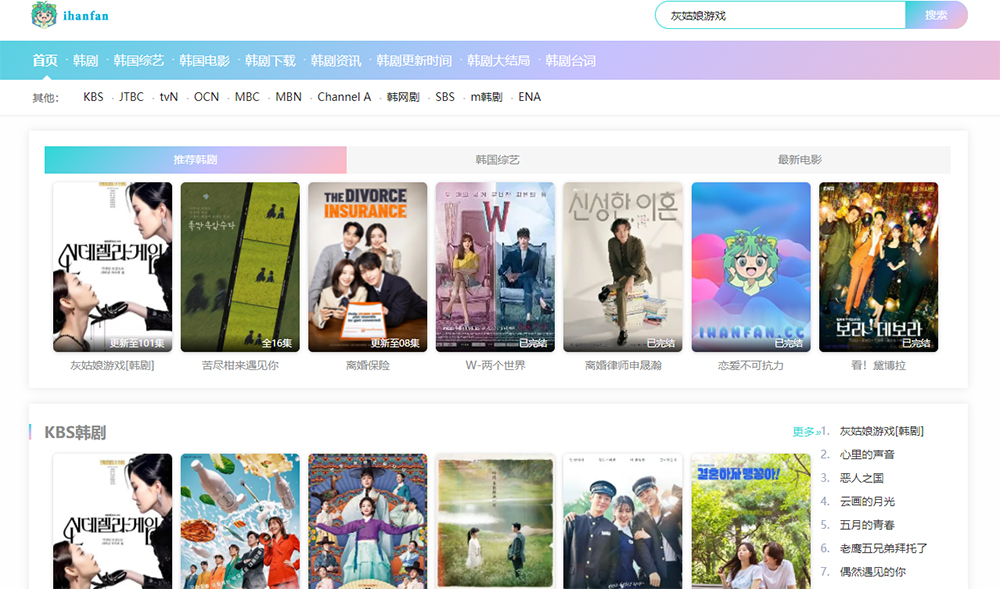Open 韩剧更新时间 navigation item

[414, 61]
